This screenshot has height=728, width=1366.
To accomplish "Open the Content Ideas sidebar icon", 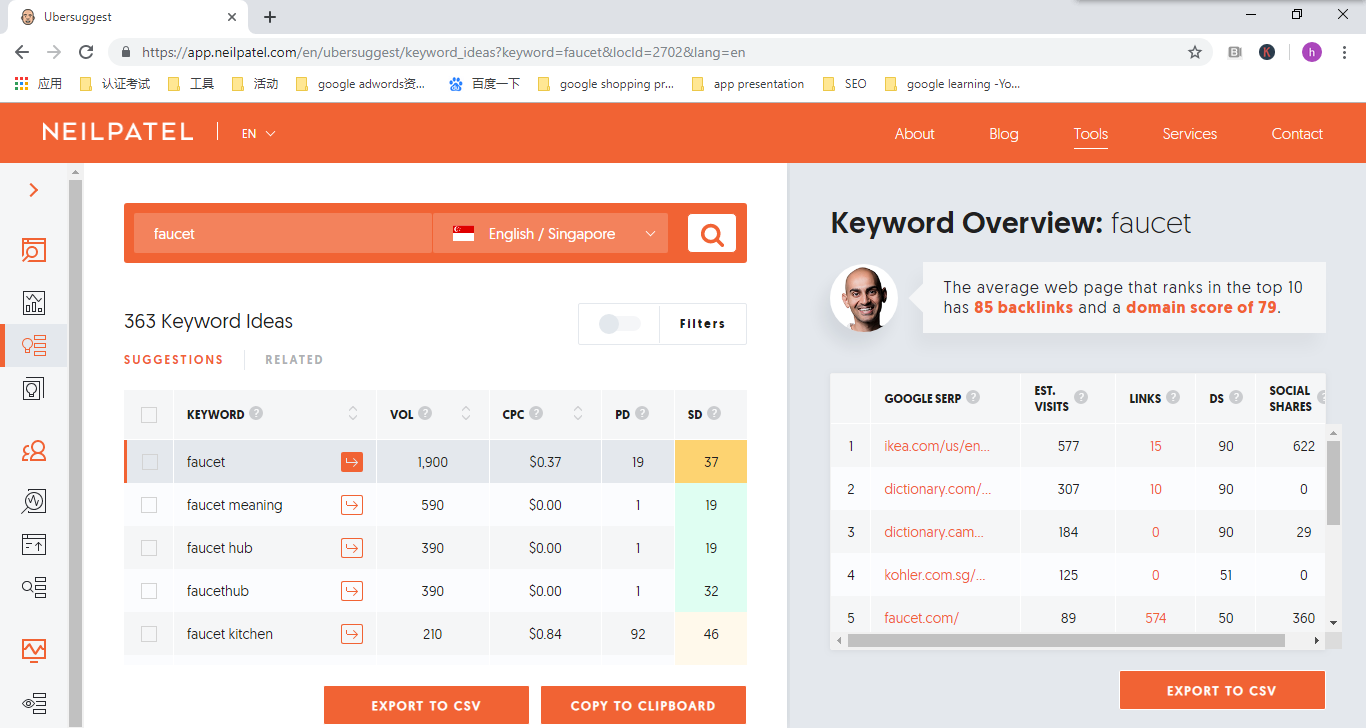I will (34, 388).
